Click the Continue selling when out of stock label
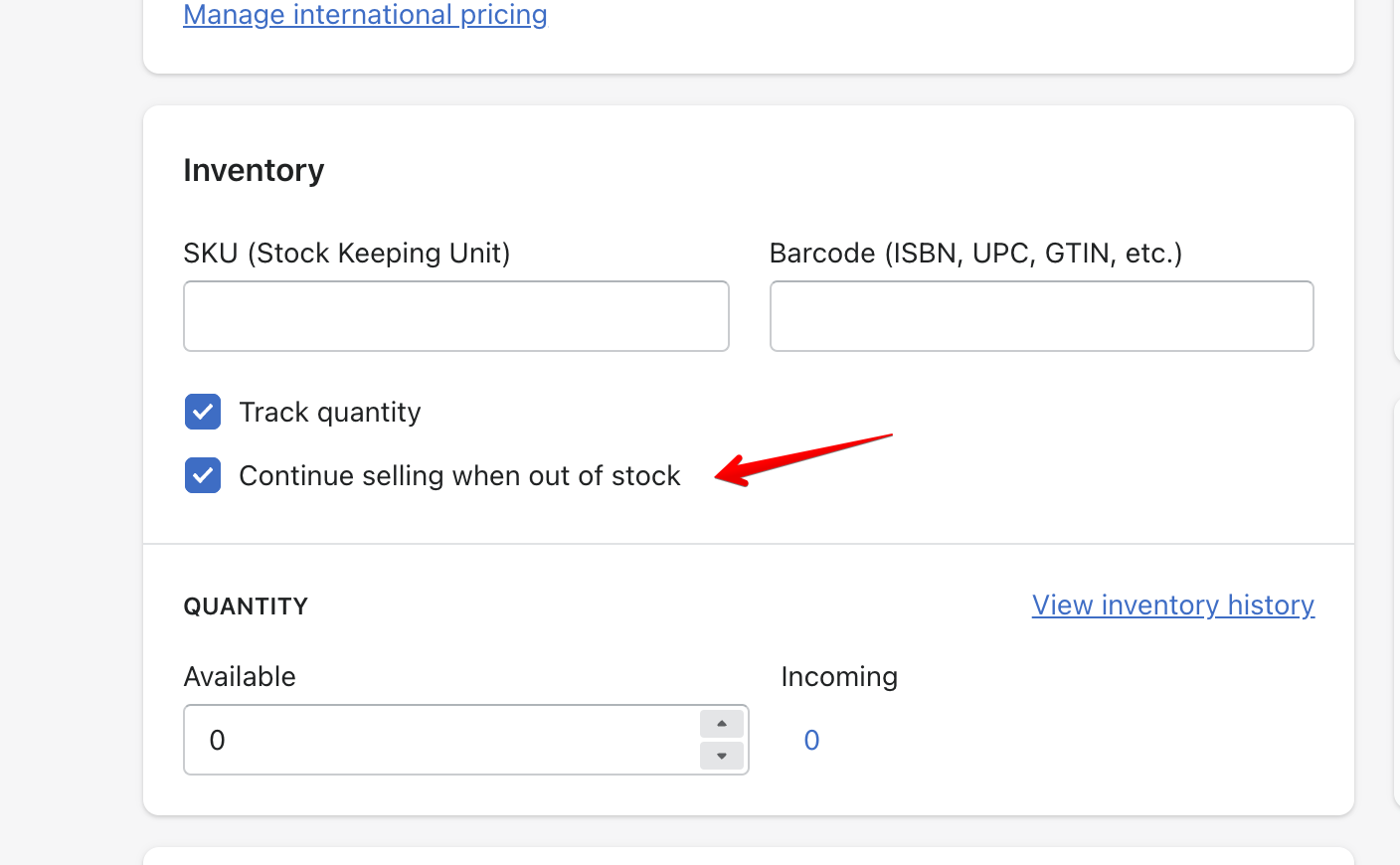 tap(459, 475)
